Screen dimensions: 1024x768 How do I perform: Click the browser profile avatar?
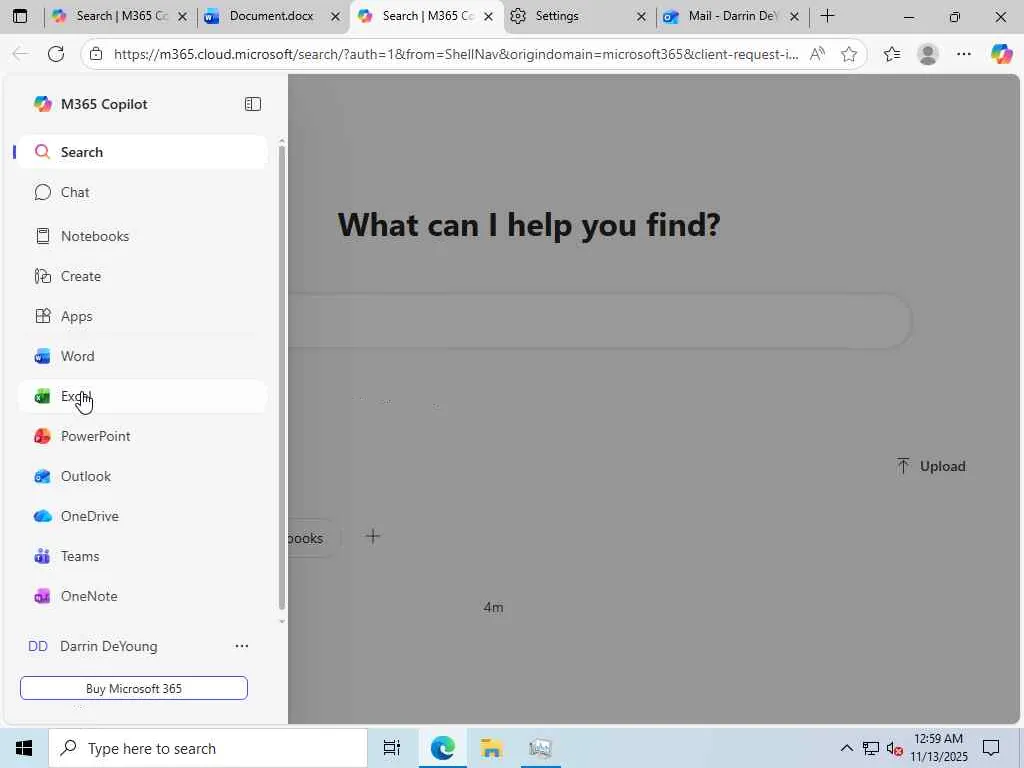(928, 54)
